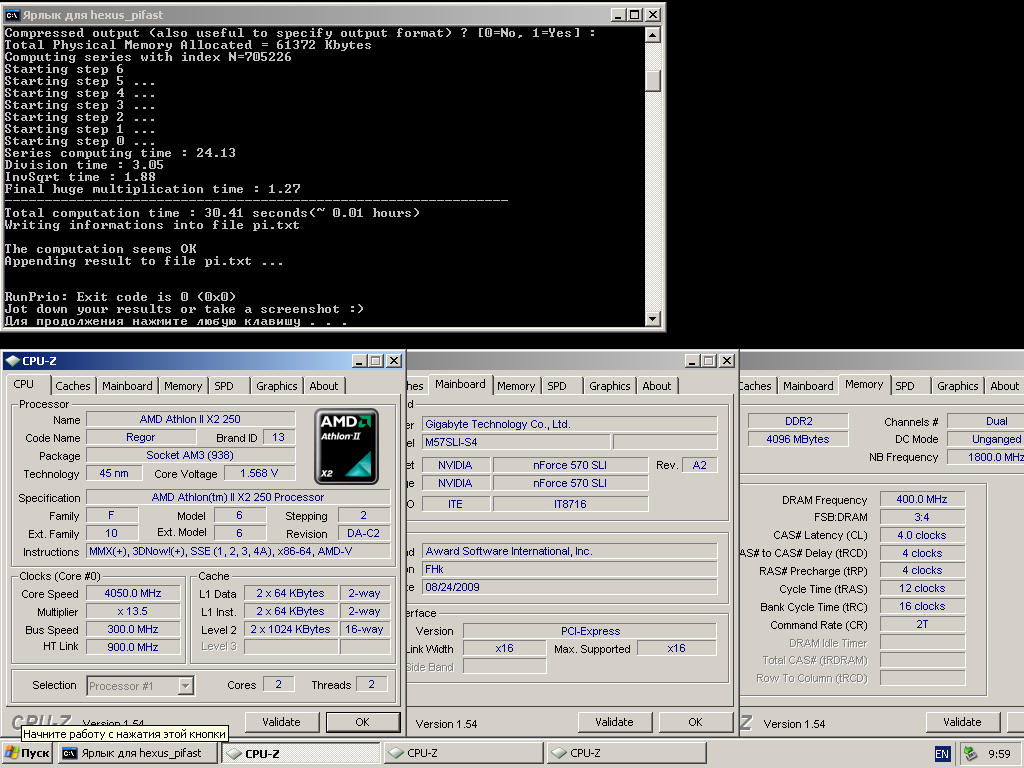This screenshot has width=1024, height=768.
Task: Open the Windows Start button (Пуск)
Action: (27, 753)
